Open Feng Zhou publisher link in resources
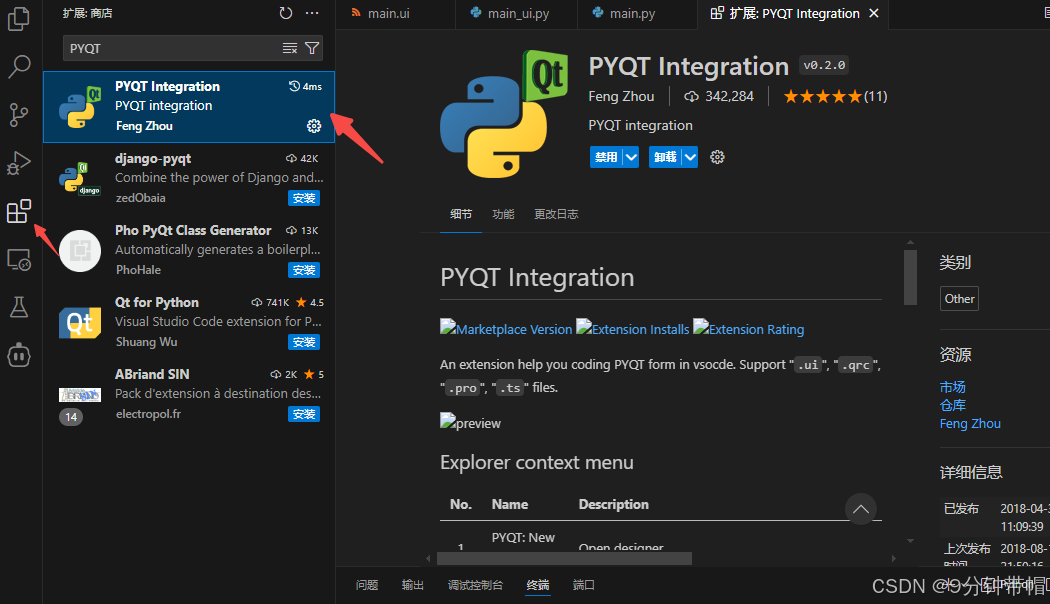The image size is (1050, 604). [x=970, y=423]
